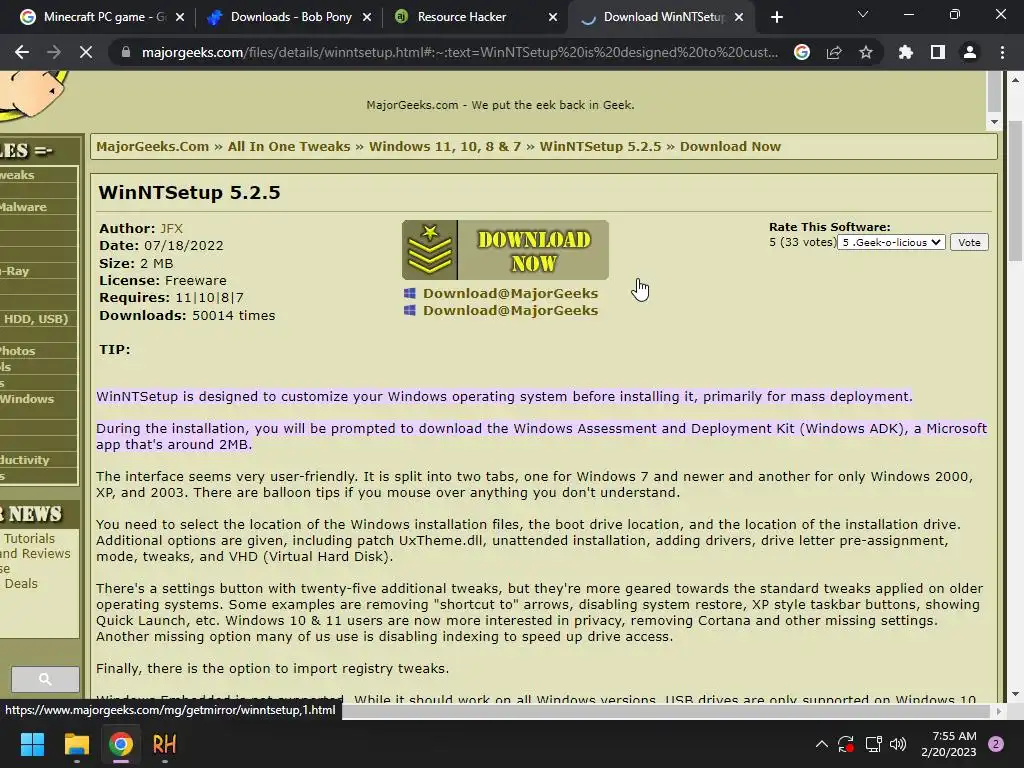Show hidden system tray icons
The width and height of the screenshot is (1024, 768).
tap(822, 744)
